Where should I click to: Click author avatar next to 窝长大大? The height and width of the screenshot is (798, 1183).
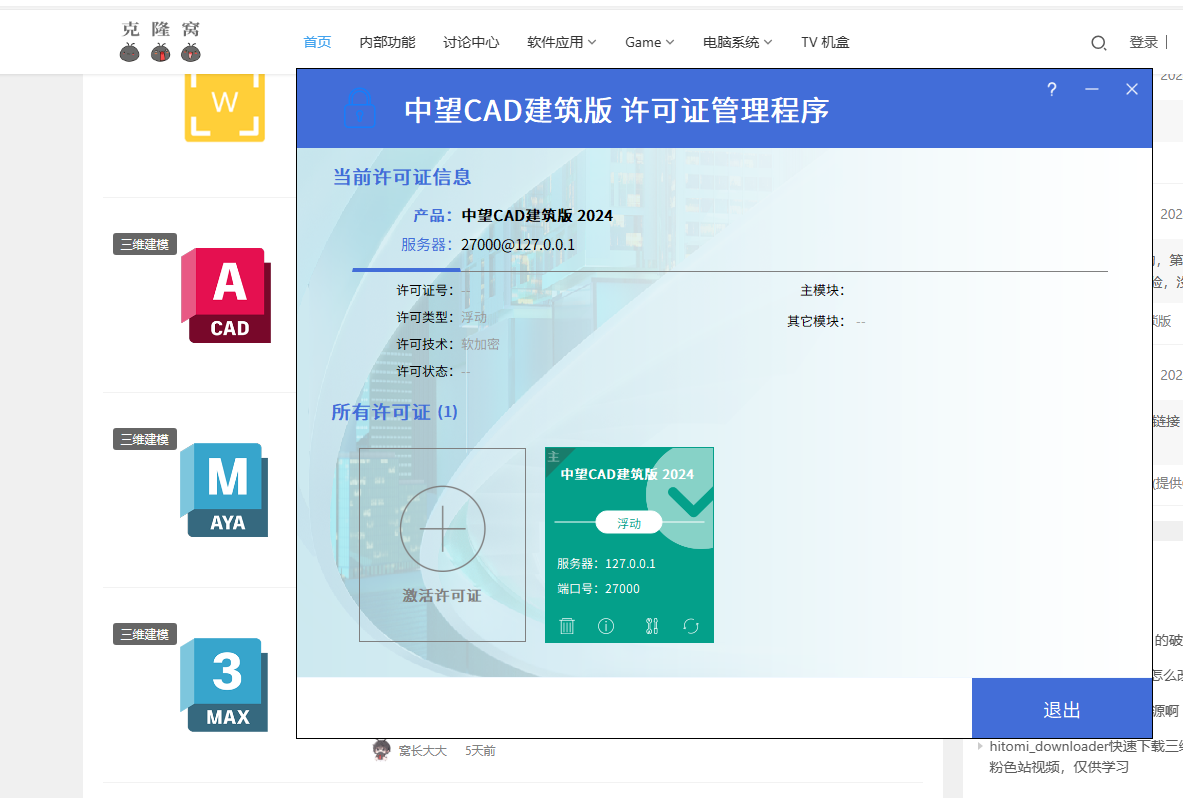point(382,750)
